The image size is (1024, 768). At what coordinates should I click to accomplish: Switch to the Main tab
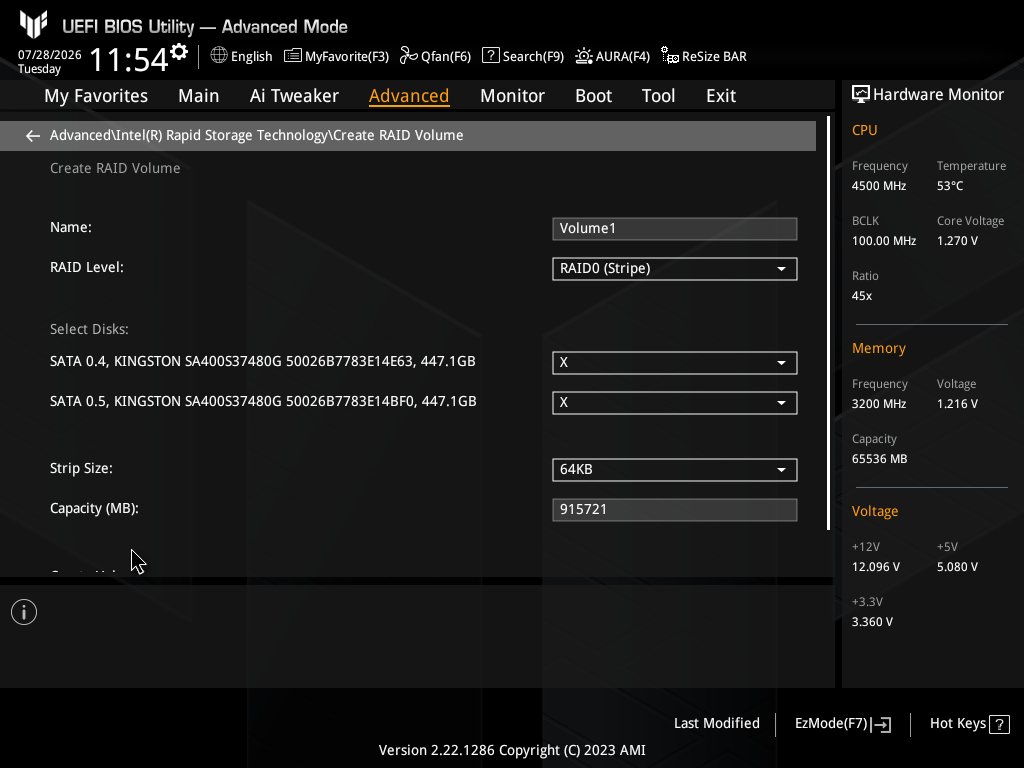click(x=199, y=96)
